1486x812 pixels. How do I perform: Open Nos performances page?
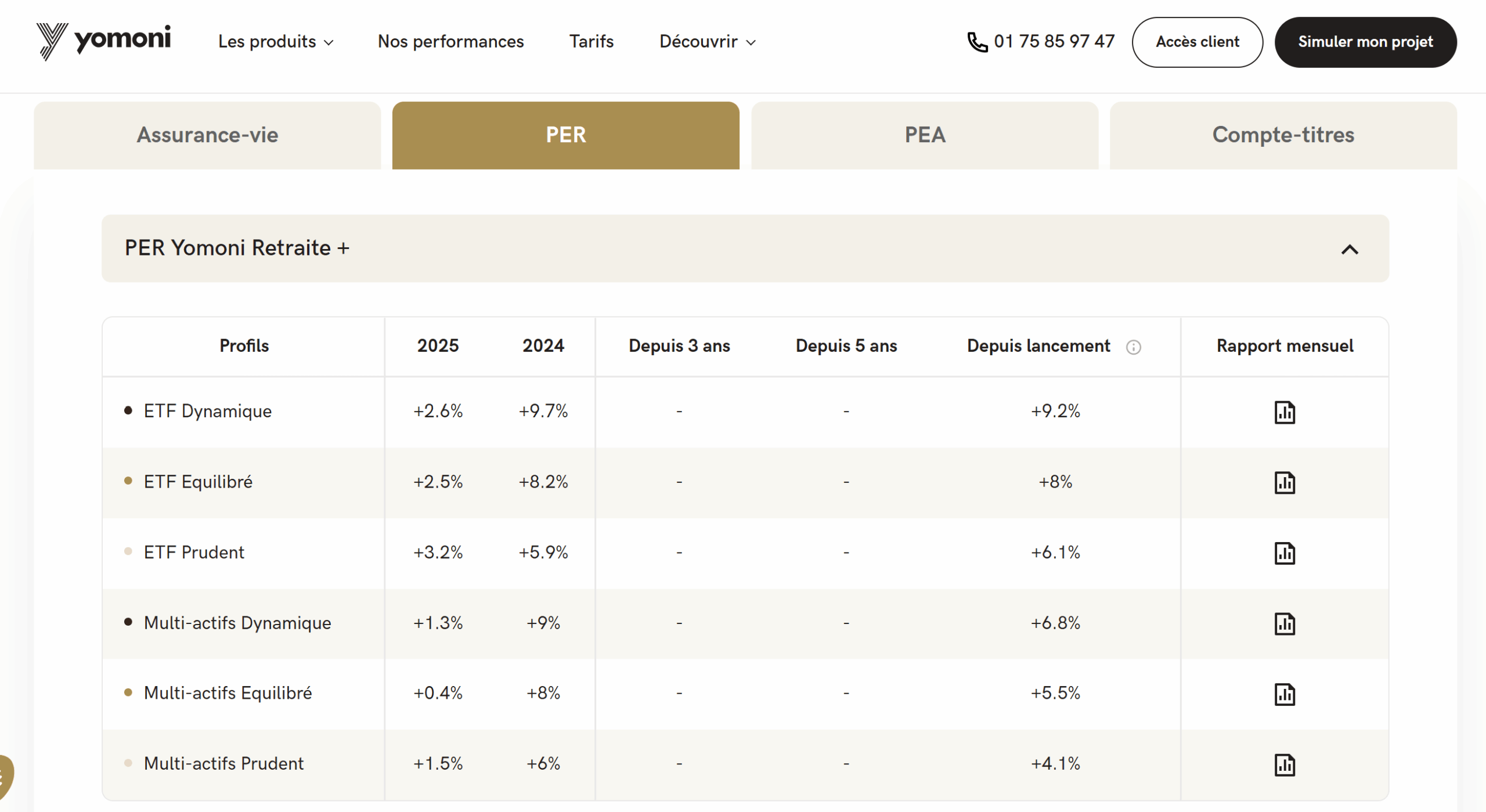tap(450, 42)
